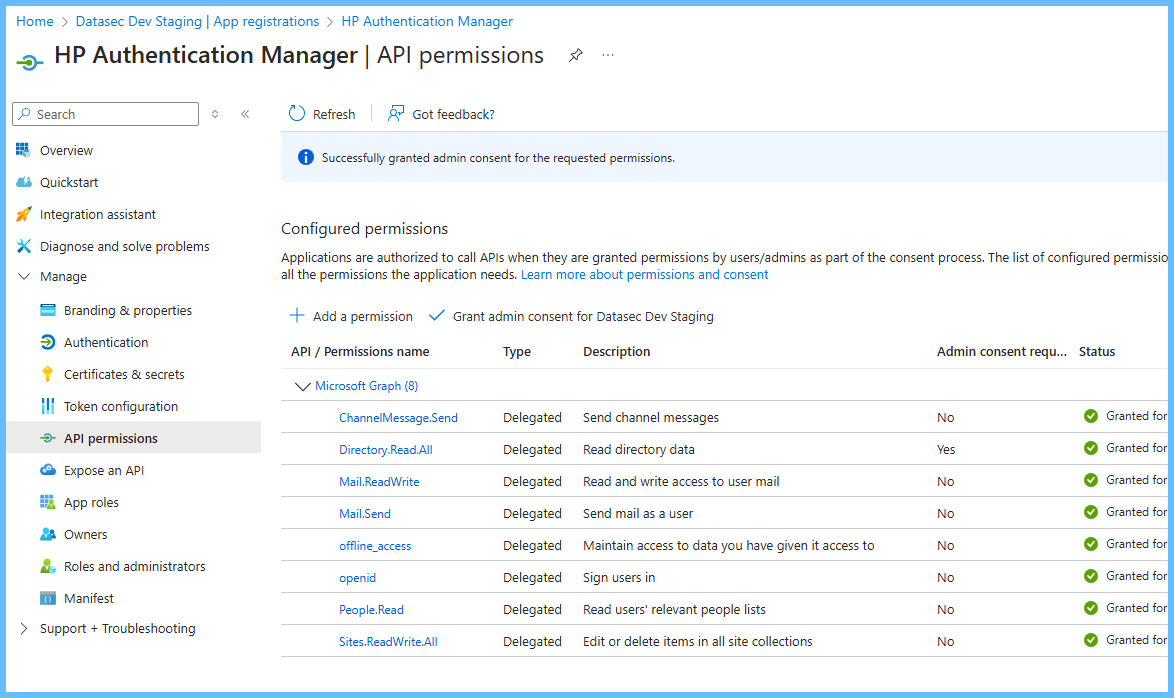Click the Certificates & secrets key icon
The width and height of the screenshot is (1174, 698).
pyautogui.click(x=48, y=374)
